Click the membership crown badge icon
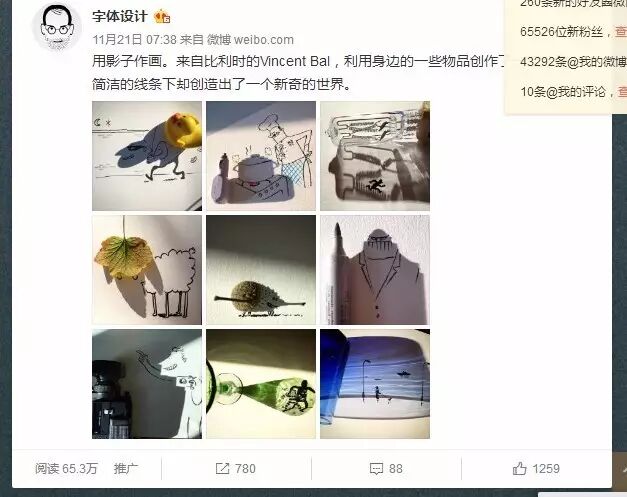 click(x=162, y=16)
